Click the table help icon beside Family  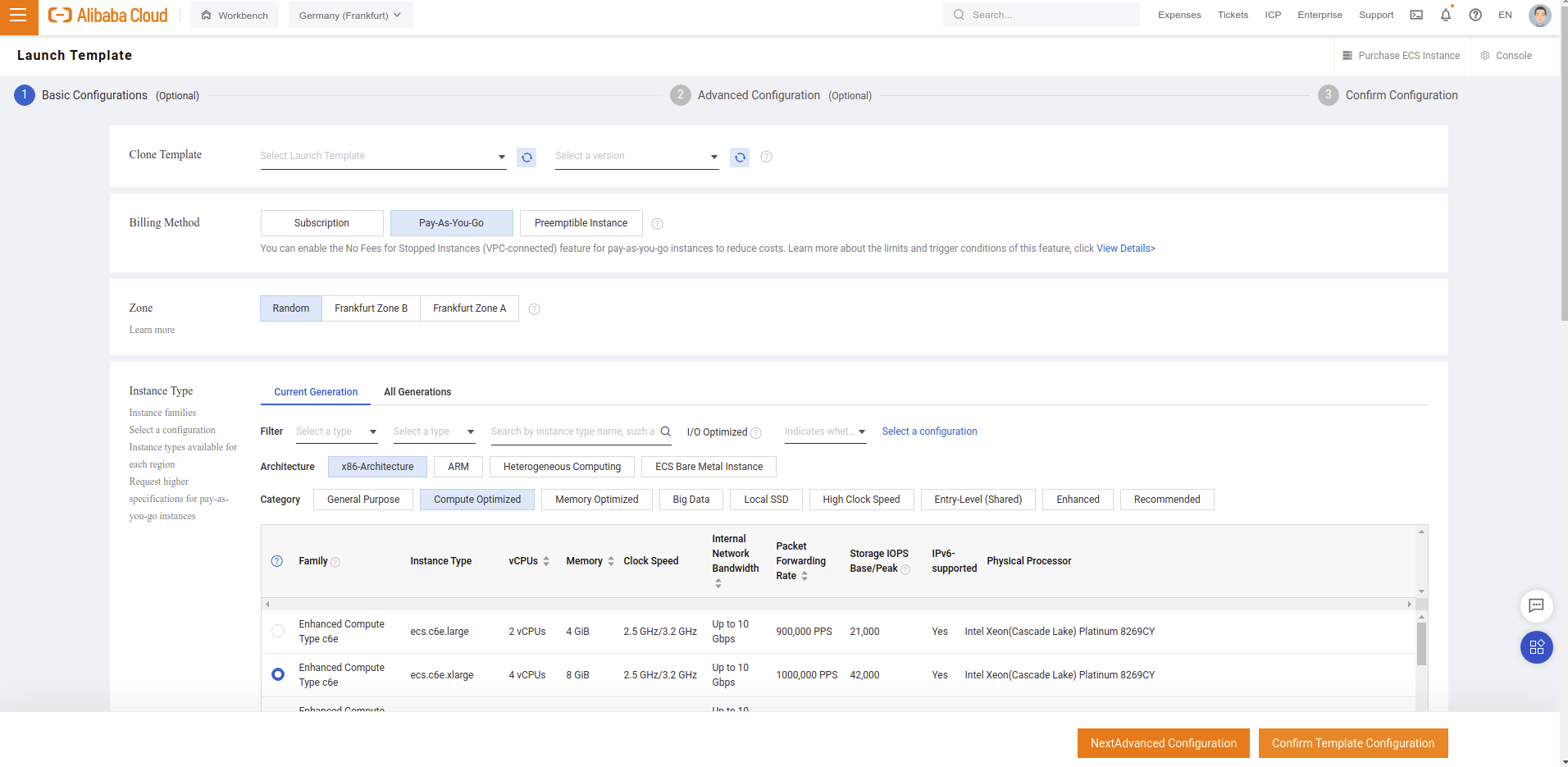277,561
